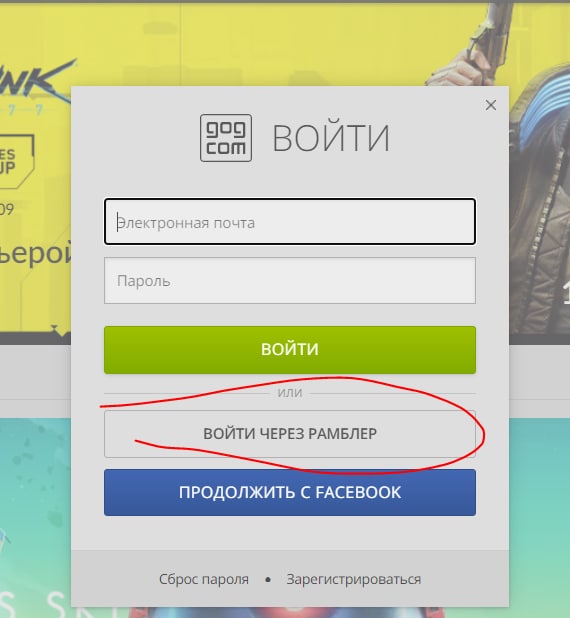Click the или divider label
This screenshot has height=618, width=570.
[290, 393]
